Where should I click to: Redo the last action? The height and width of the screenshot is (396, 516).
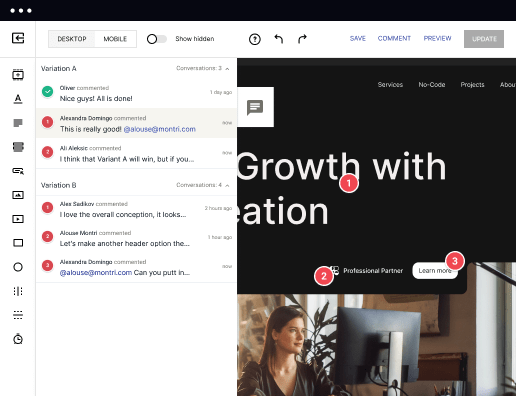302,39
